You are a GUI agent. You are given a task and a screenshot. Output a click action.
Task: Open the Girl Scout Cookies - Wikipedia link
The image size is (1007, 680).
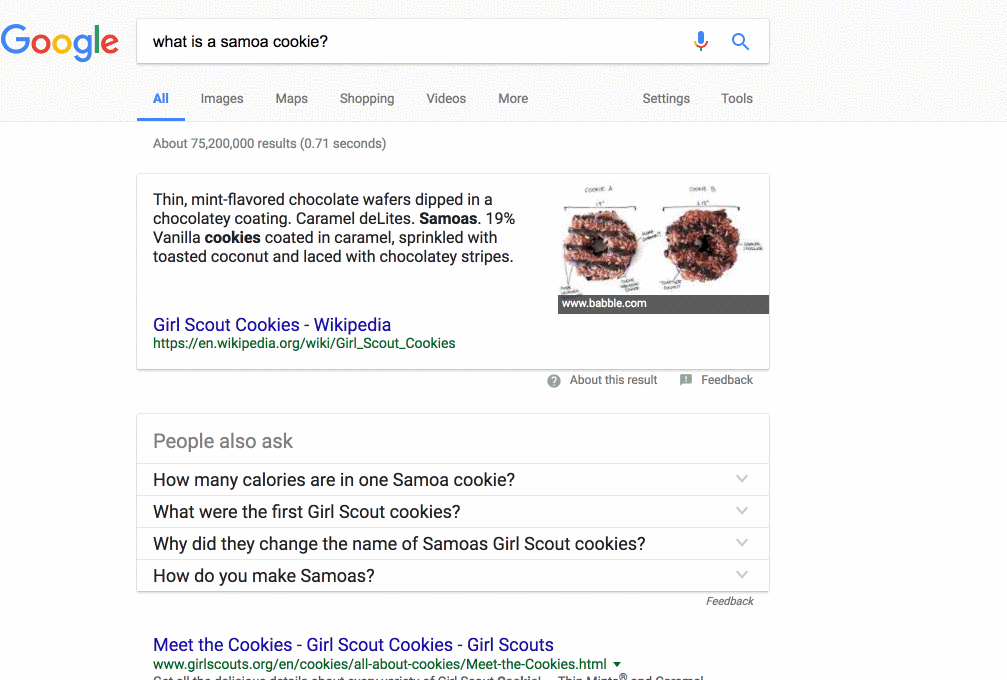pyautogui.click(x=272, y=325)
